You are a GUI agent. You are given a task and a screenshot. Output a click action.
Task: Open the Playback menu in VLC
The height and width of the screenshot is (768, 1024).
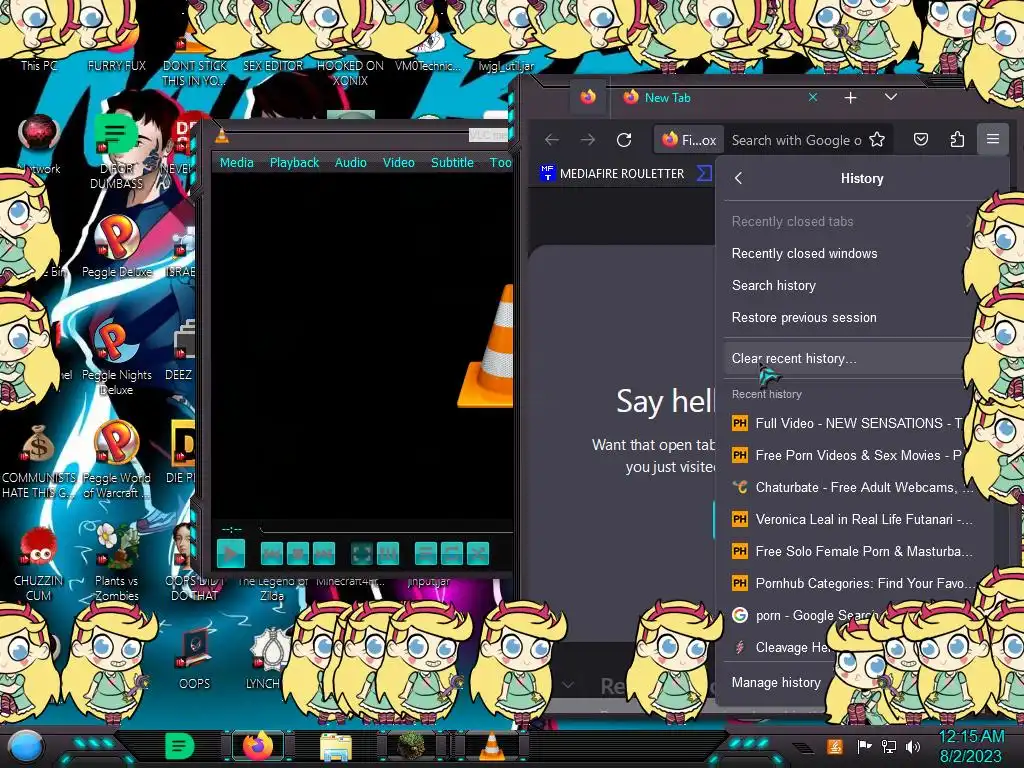point(294,163)
